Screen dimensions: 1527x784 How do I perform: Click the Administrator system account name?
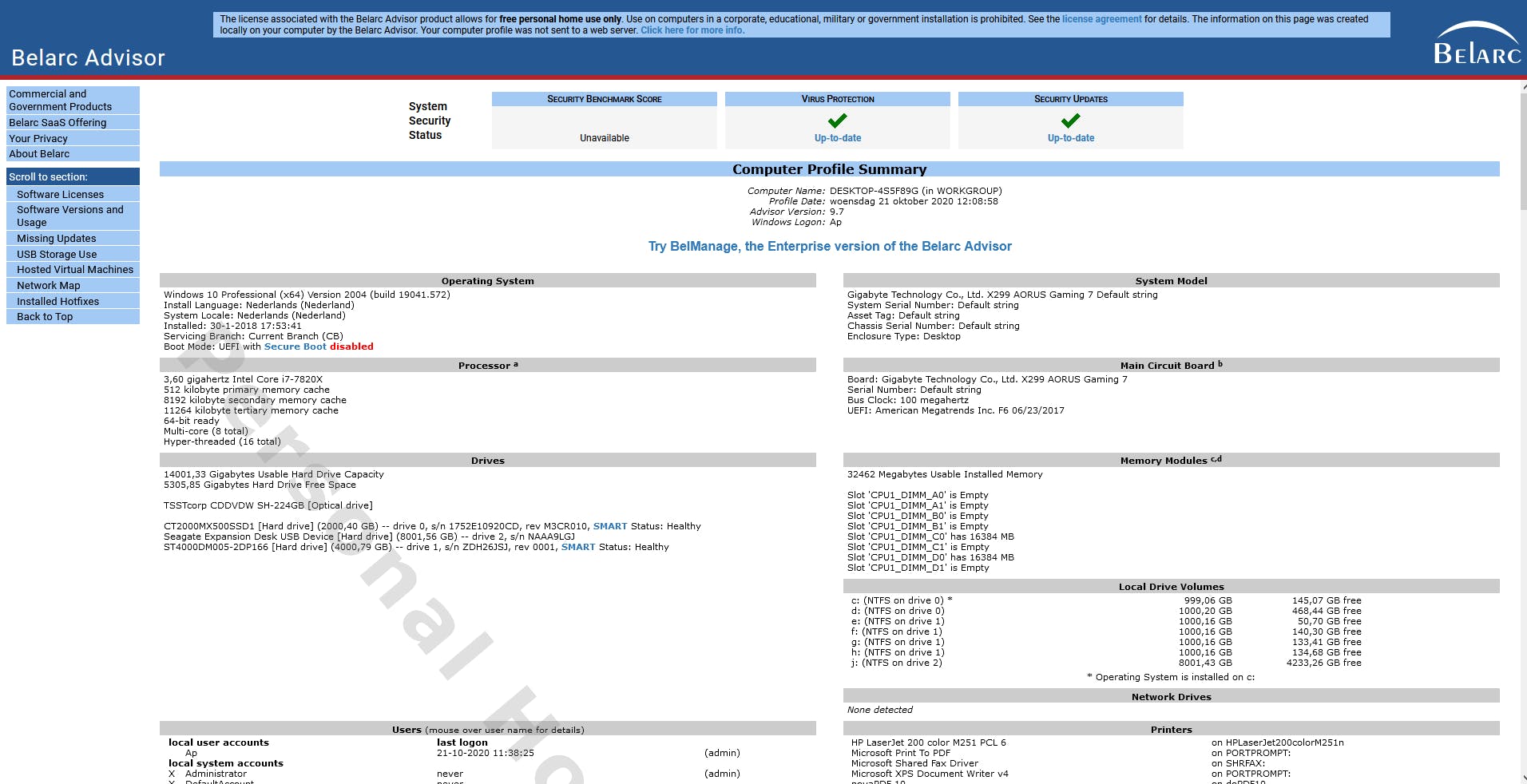216,774
